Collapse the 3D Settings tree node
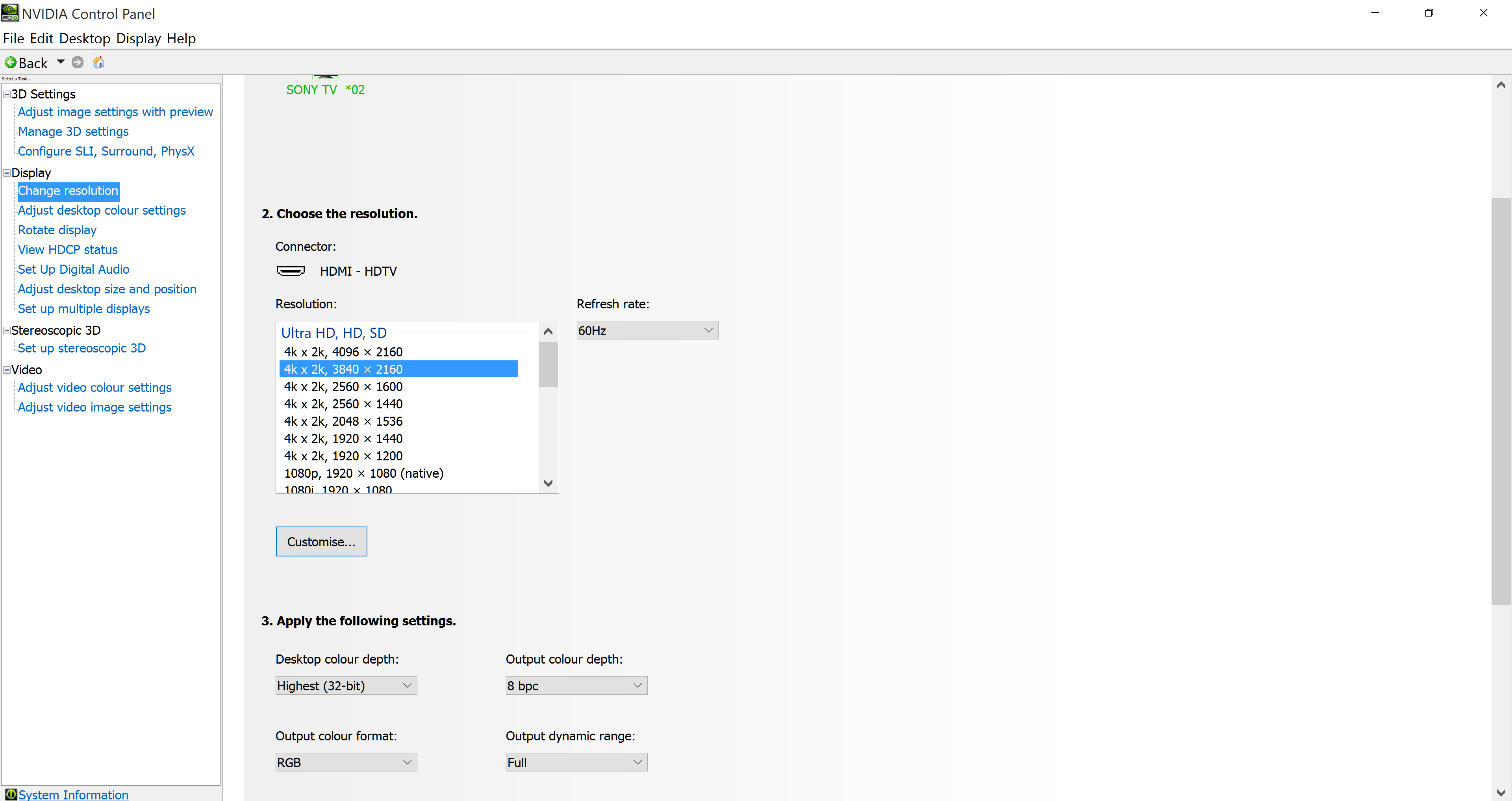The width and height of the screenshot is (1512, 801). [x=6, y=95]
